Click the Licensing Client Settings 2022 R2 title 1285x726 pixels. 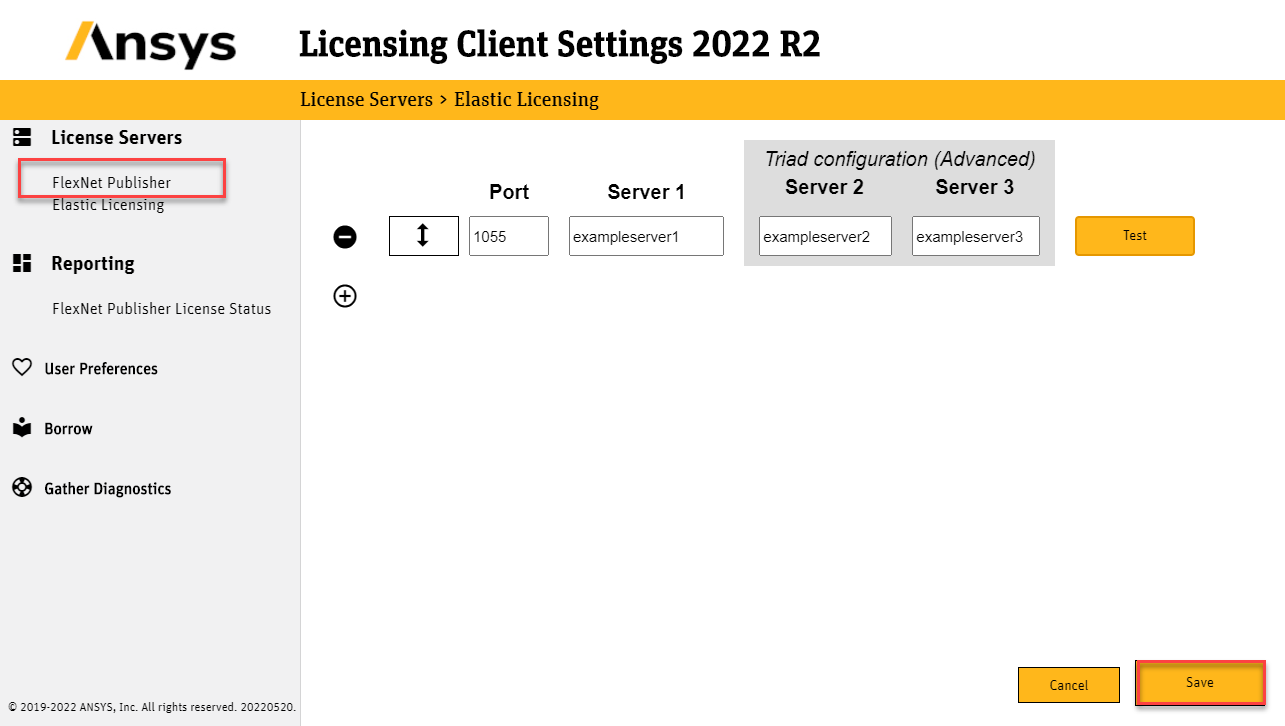pyautogui.click(x=560, y=45)
